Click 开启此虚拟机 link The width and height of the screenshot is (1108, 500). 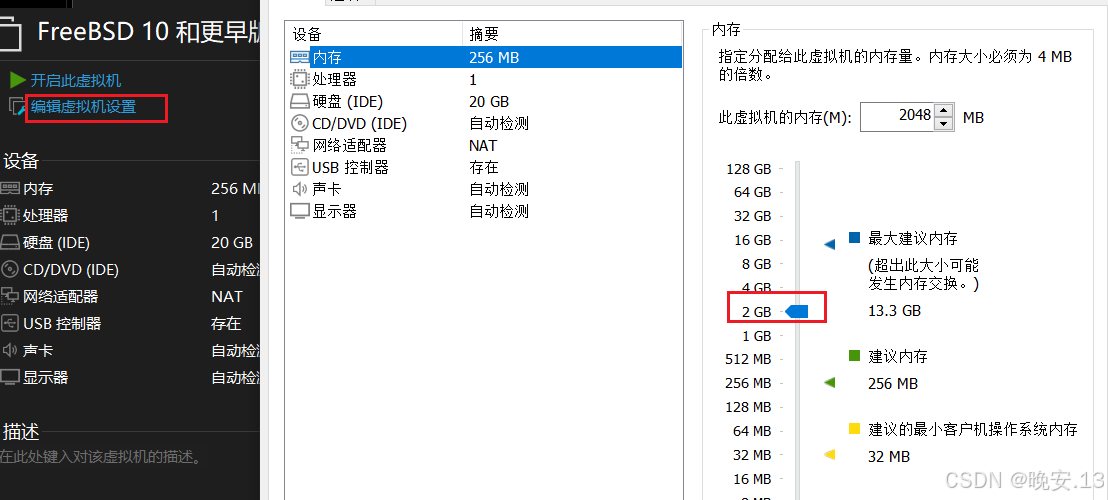(76, 81)
